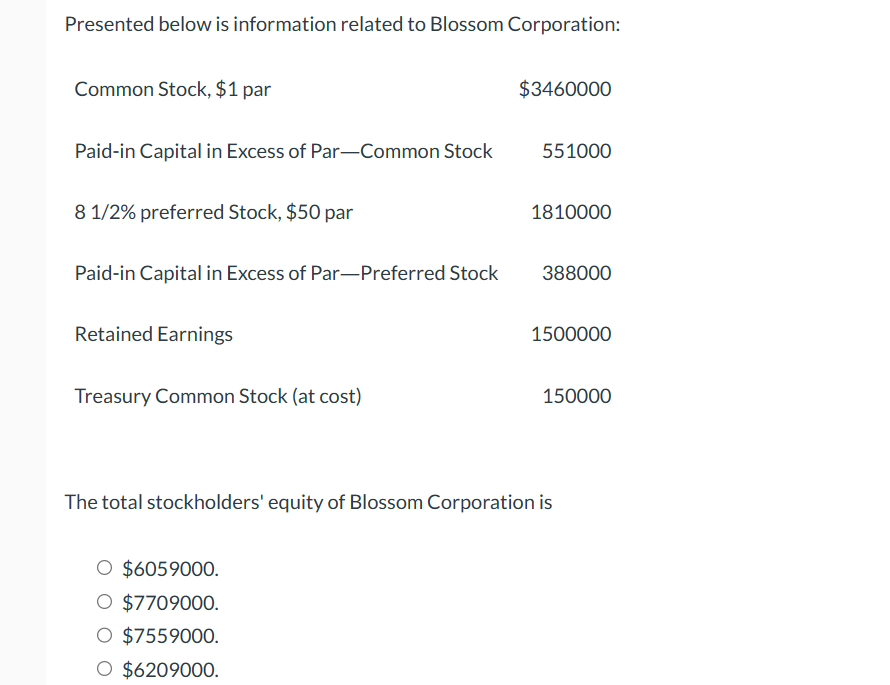Click the total stockholders' equity question text
Screen dimensions: 890x685
(308, 501)
